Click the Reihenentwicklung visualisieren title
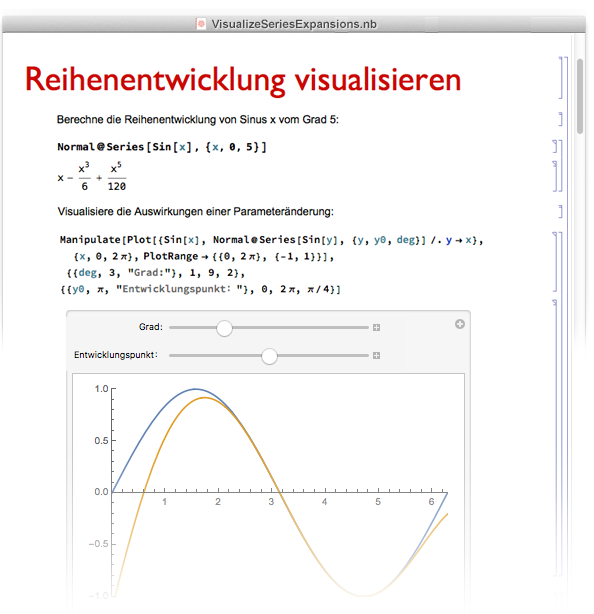The height and width of the screenshot is (614, 594). coord(243,80)
